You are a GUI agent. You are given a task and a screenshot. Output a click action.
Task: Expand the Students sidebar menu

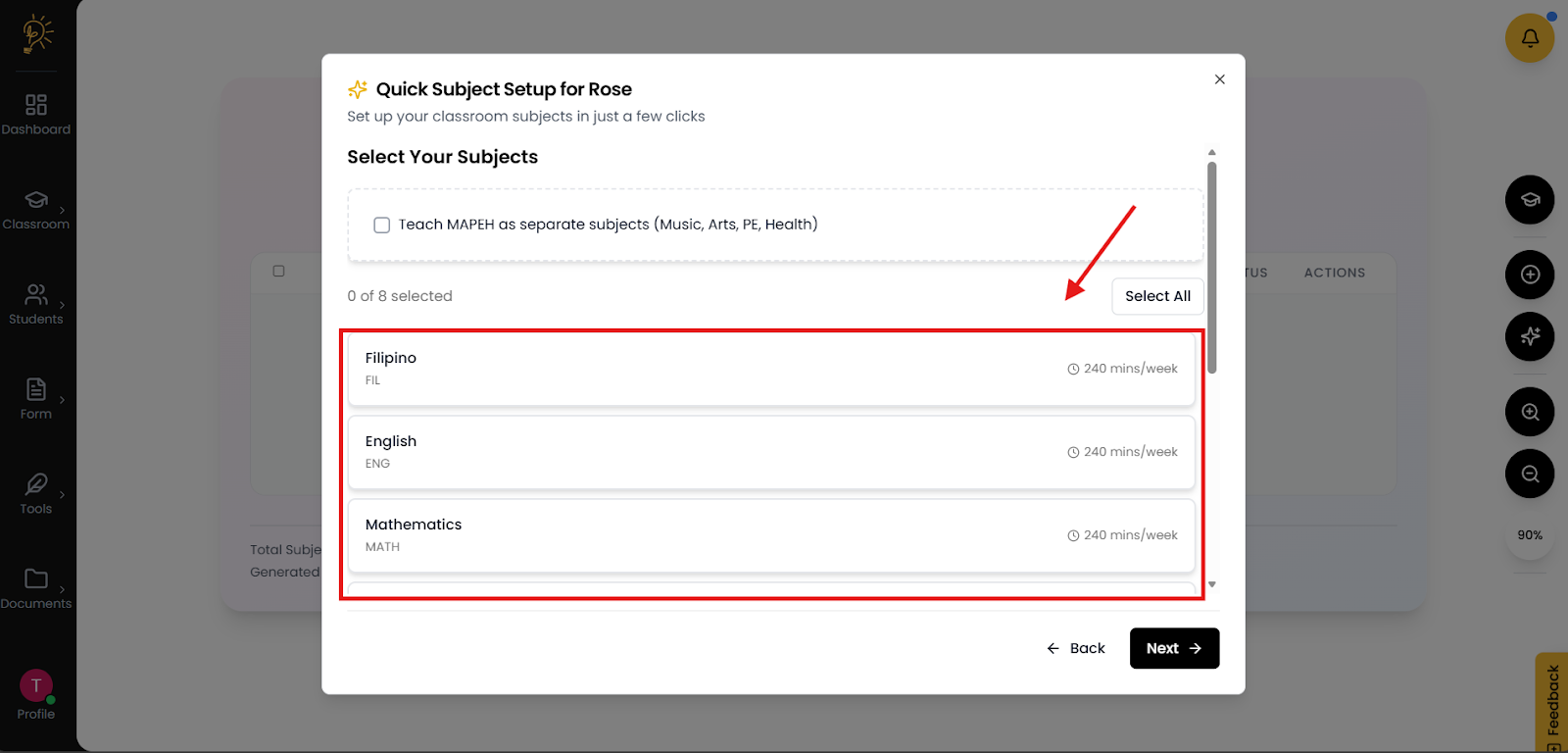click(36, 305)
